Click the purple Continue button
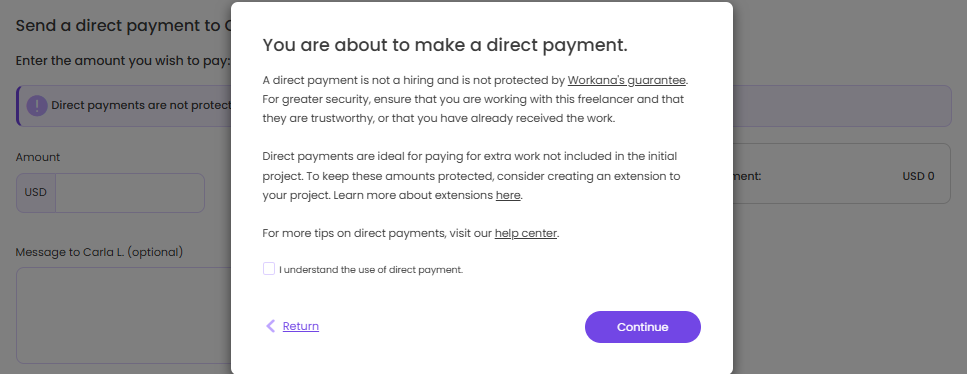 [643, 327]
